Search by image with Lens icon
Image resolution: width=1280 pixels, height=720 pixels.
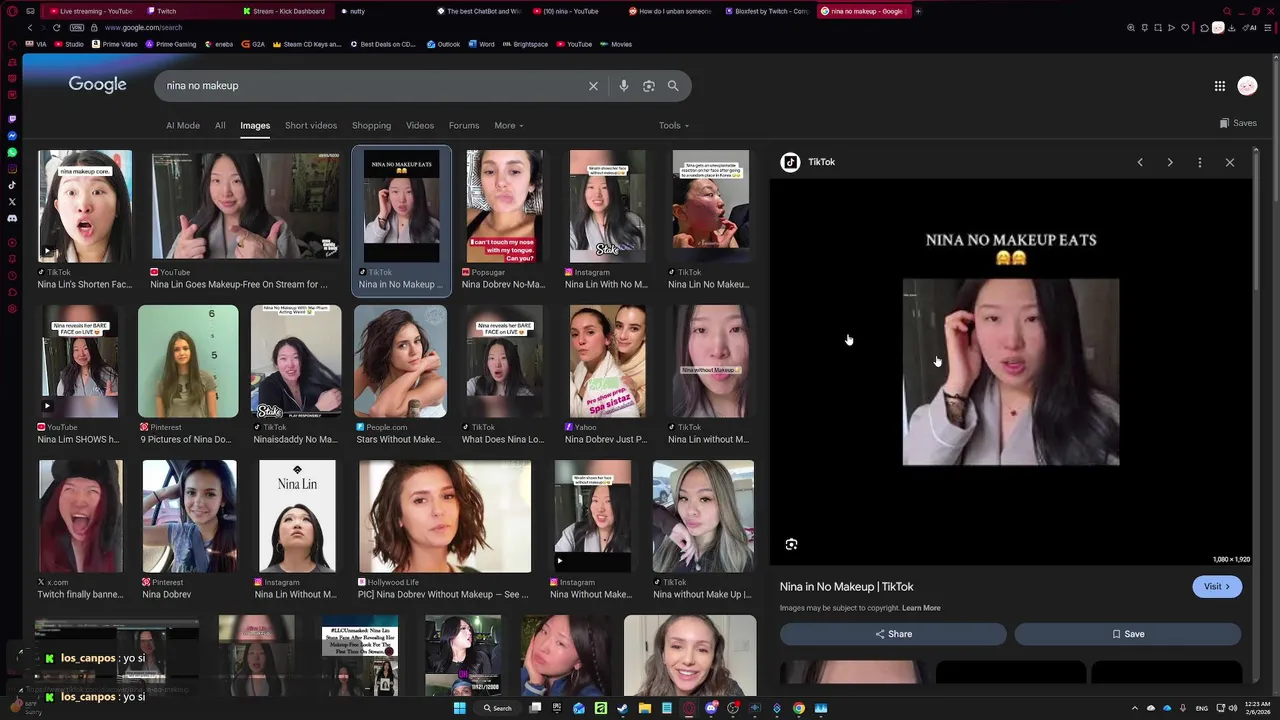(x=649, y=86)
